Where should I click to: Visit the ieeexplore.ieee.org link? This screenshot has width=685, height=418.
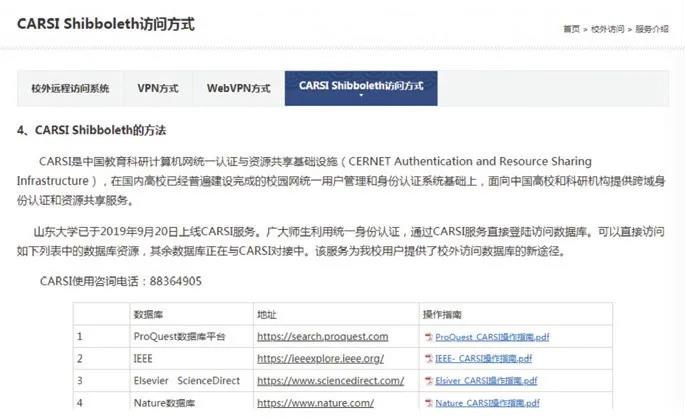318,359
